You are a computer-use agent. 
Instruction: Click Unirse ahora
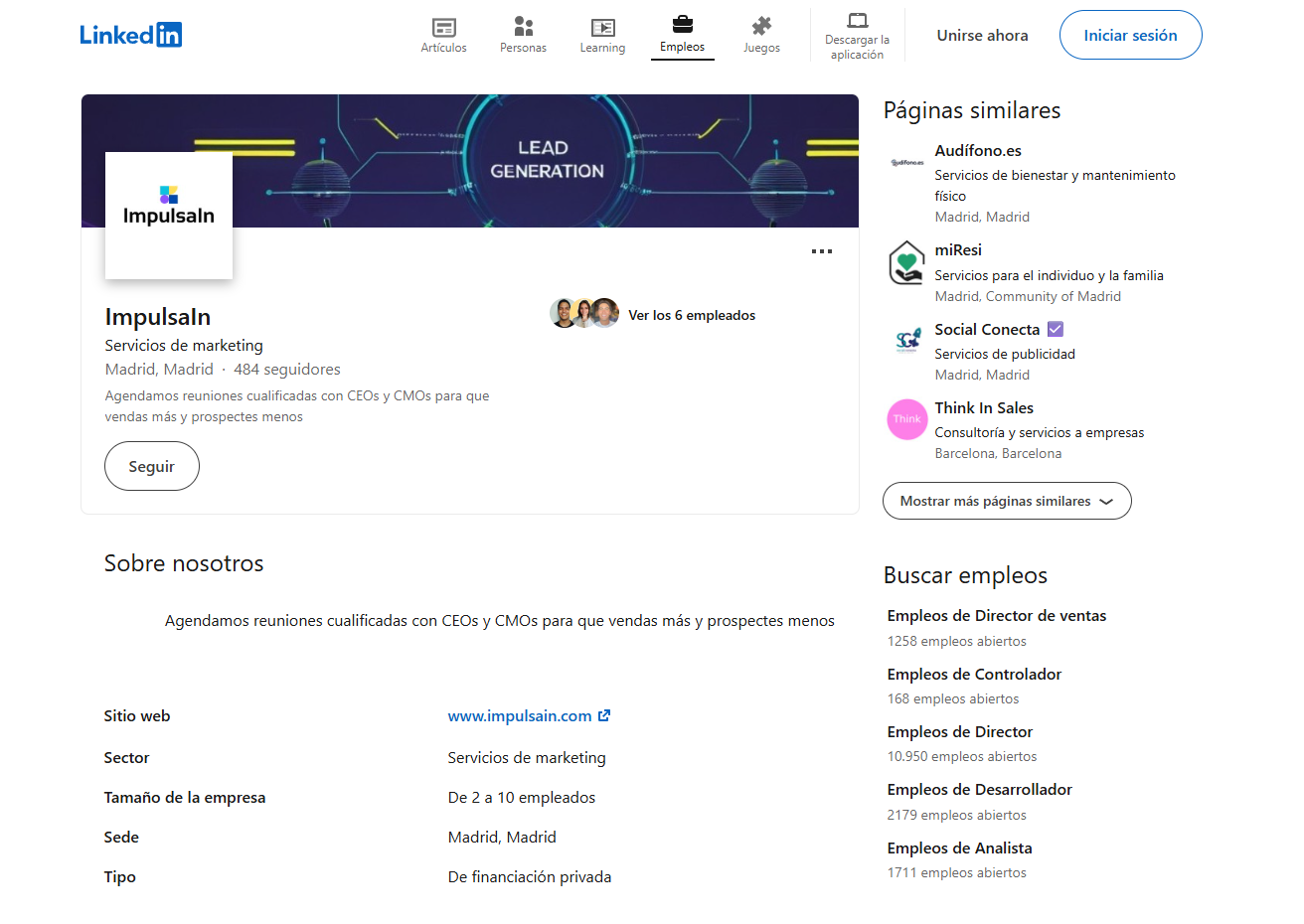(x=983, y=35)
